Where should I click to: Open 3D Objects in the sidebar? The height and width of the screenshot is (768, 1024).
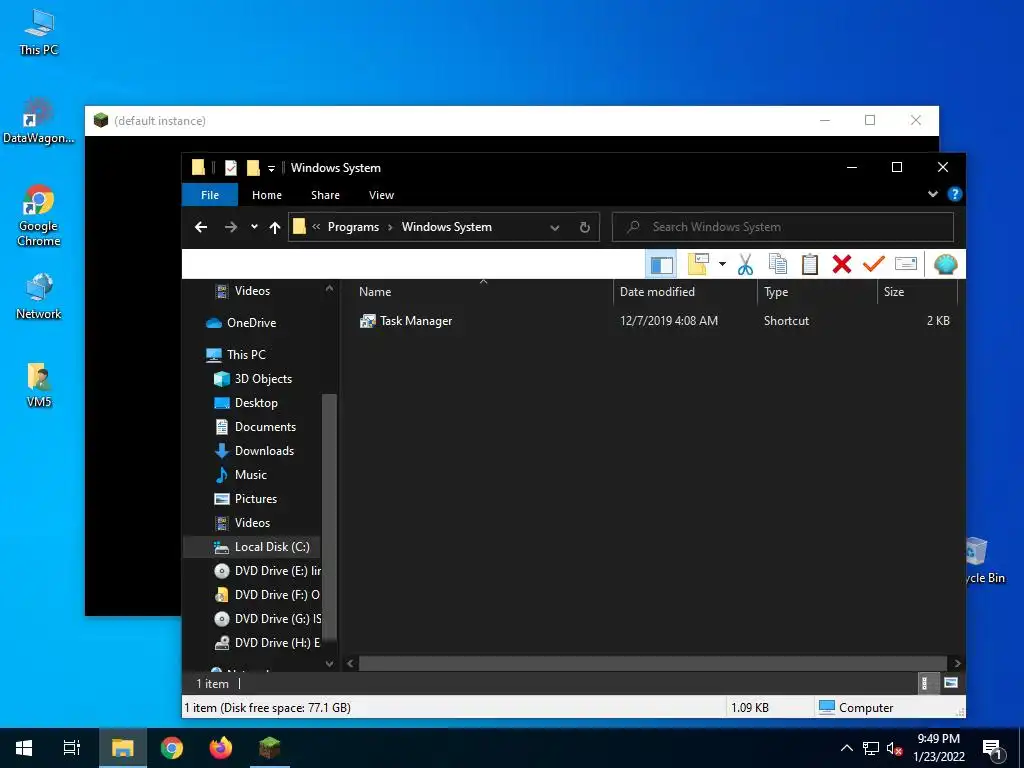point(263,379)
